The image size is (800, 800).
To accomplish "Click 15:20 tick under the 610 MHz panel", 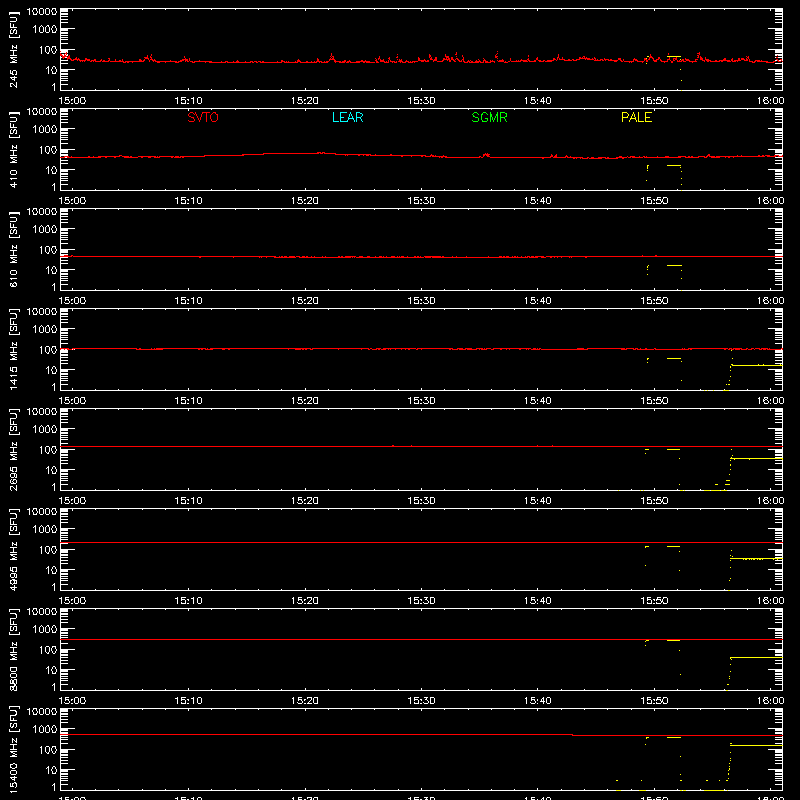I will [x=305, y=301].
